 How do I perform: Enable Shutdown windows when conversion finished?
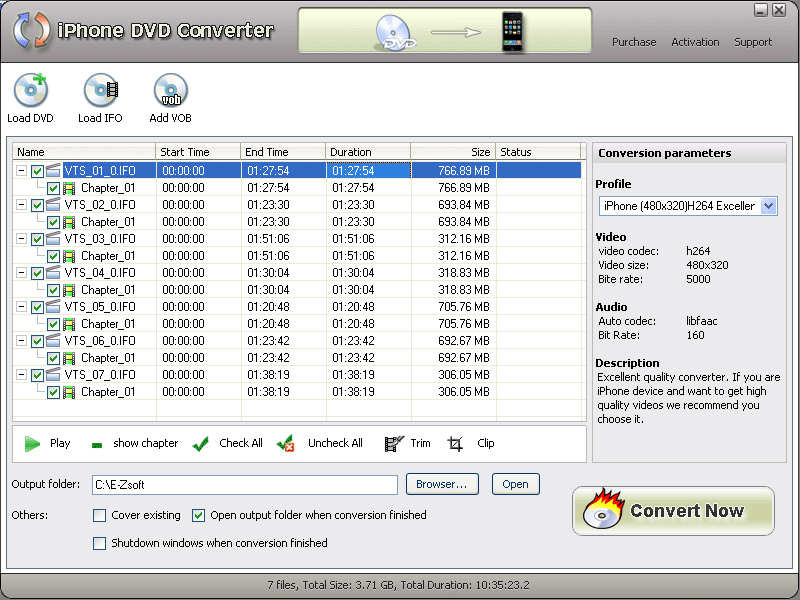[99, 543]
